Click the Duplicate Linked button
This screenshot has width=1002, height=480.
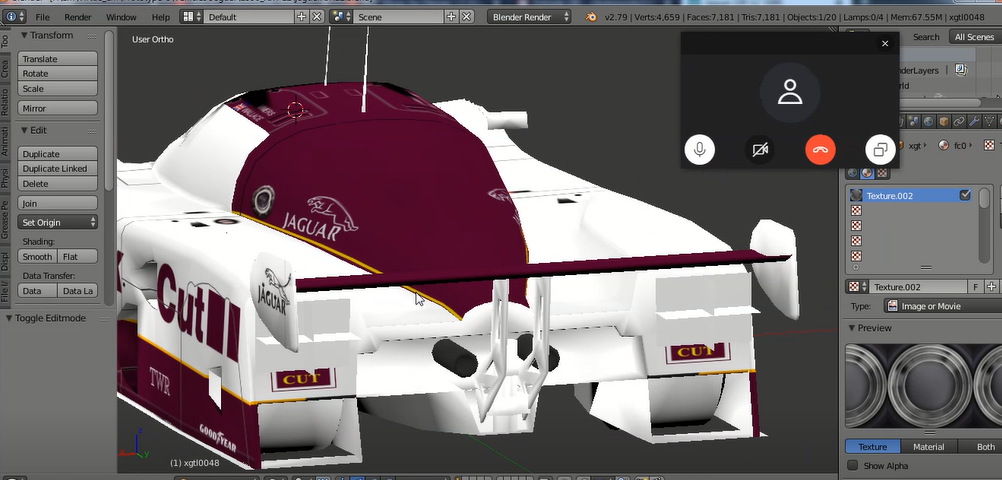[x=58, y=169]
